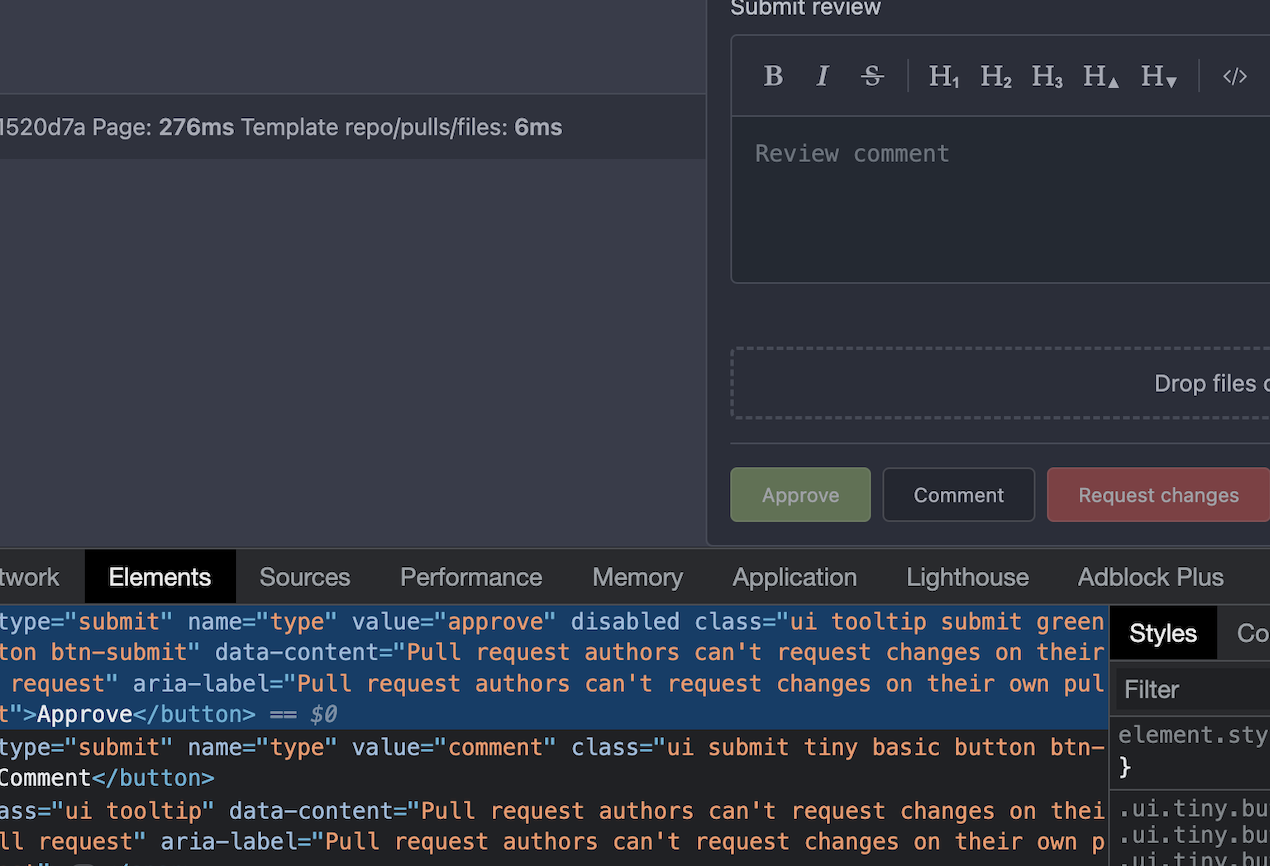Apply bold formatting in review editor
Viewport: 1270px width, 866px height.
pyautogui.click(x=773, y=76)
